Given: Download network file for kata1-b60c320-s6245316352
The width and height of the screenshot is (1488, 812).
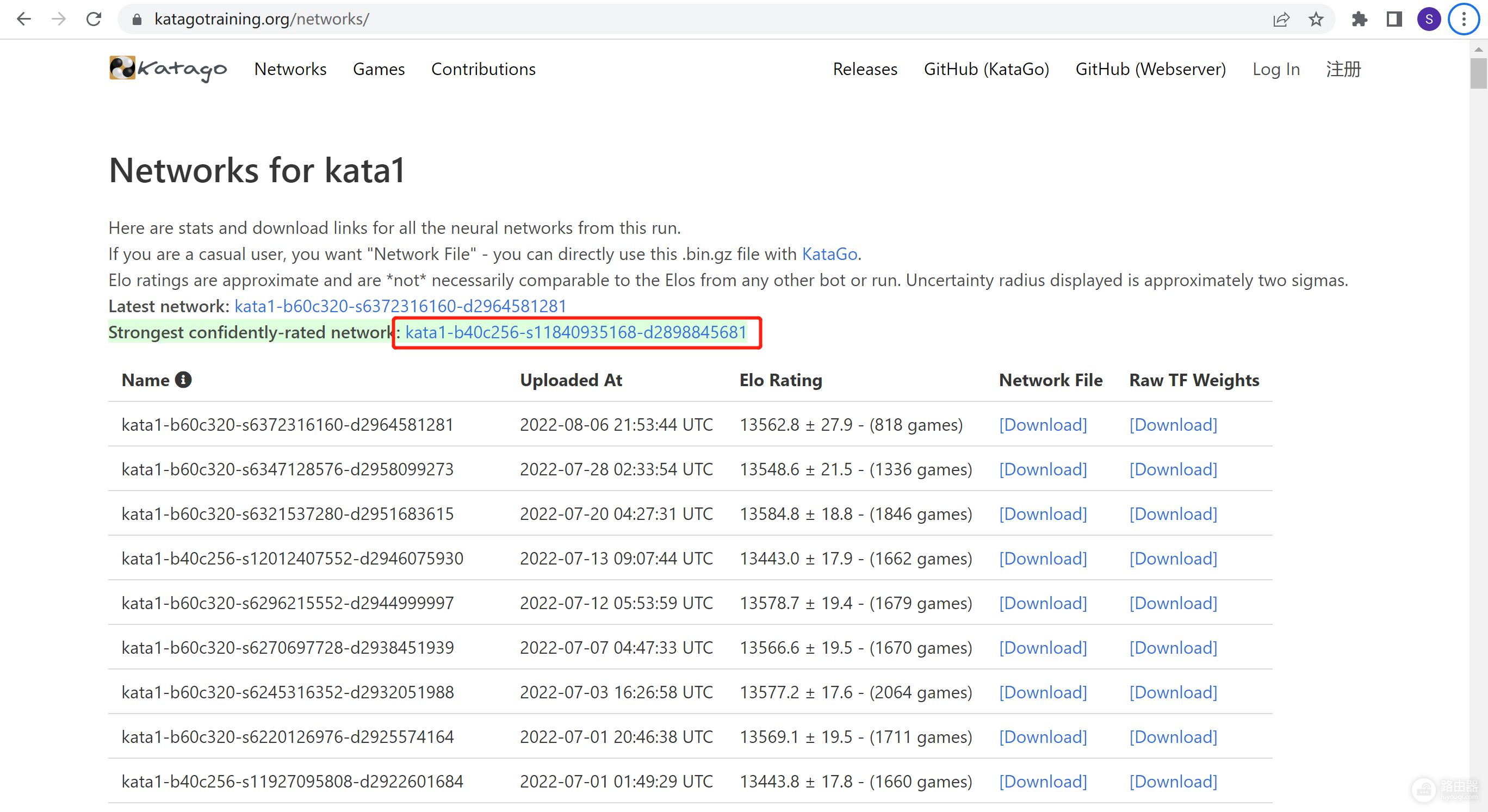Looking at the screenshot, I should coord(1043,692).
